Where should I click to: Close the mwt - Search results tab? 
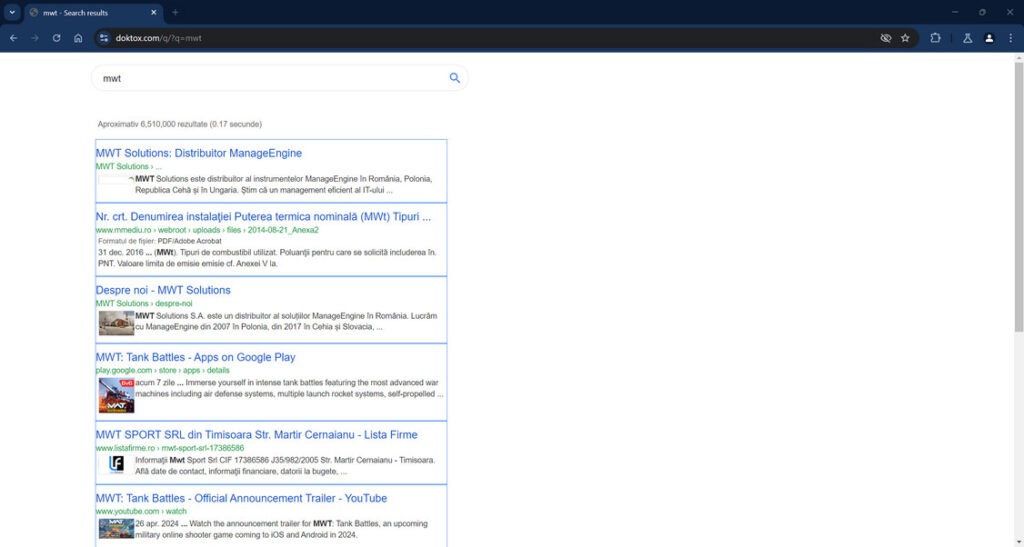coord(153,12)
